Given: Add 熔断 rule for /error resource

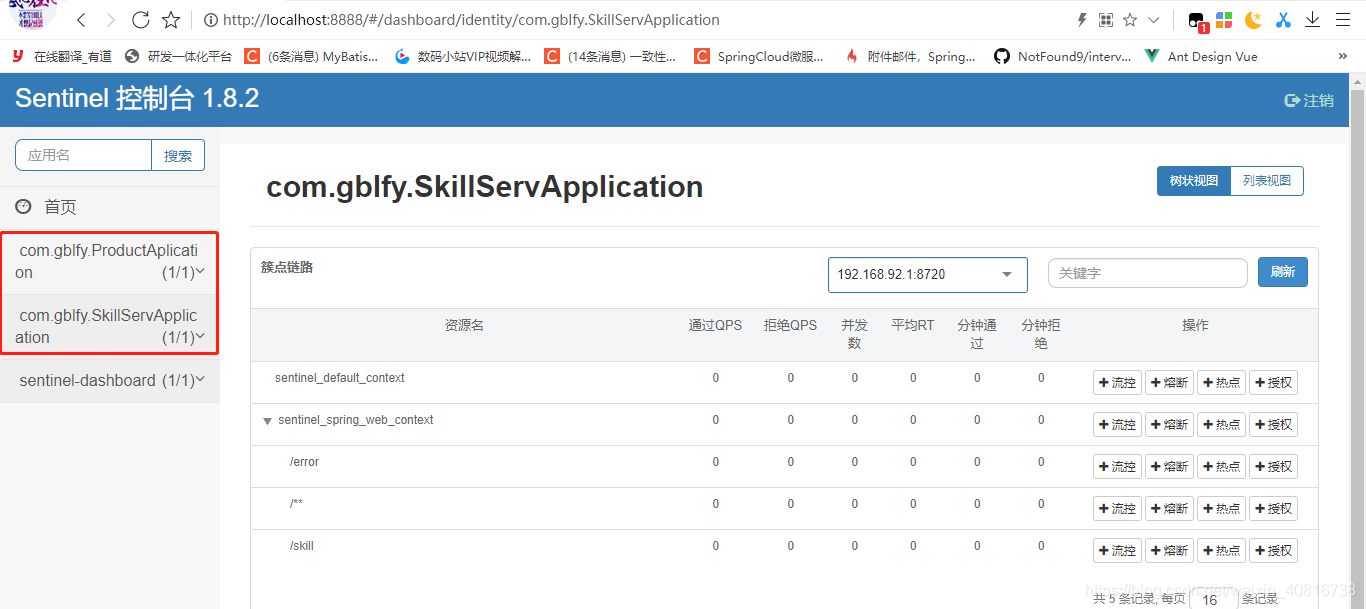Looking at the screenshot, I should [1169, 466].
